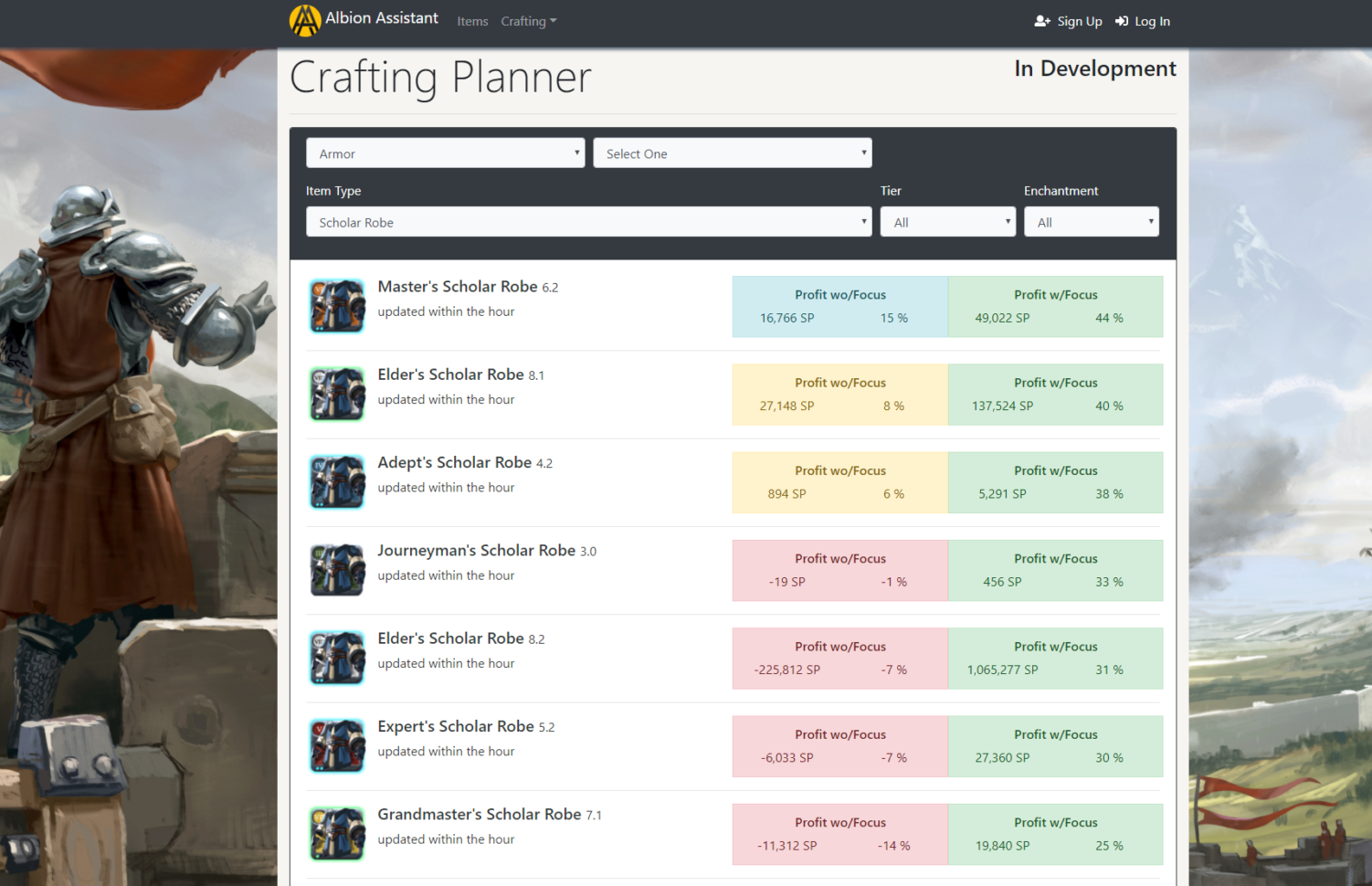This screenshot has width=1372, height=886.
Task: Click the Log In link
Action: coord(1151,20)
